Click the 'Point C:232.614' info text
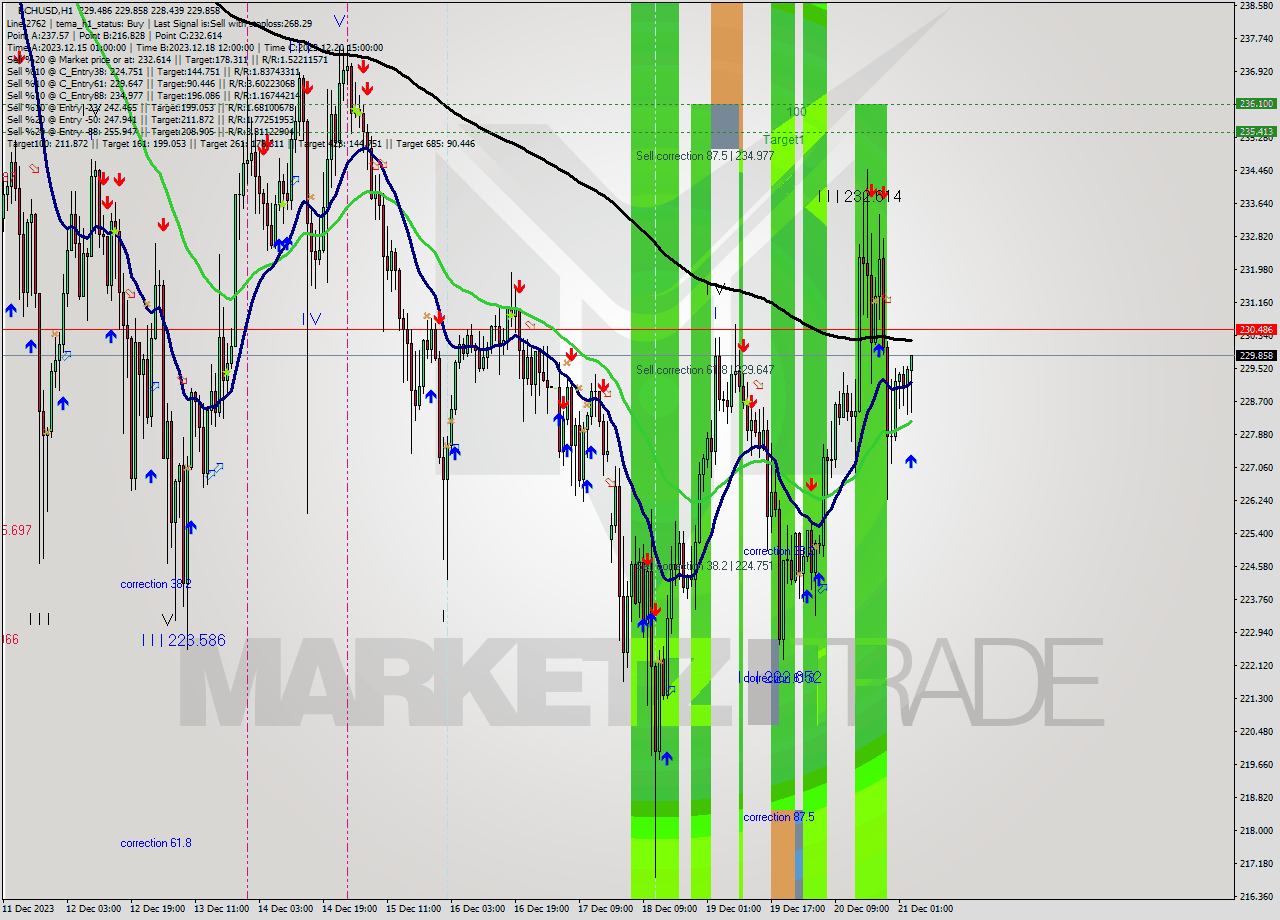The width and height of the screenshot is (1280, 920). click(187, 35)
